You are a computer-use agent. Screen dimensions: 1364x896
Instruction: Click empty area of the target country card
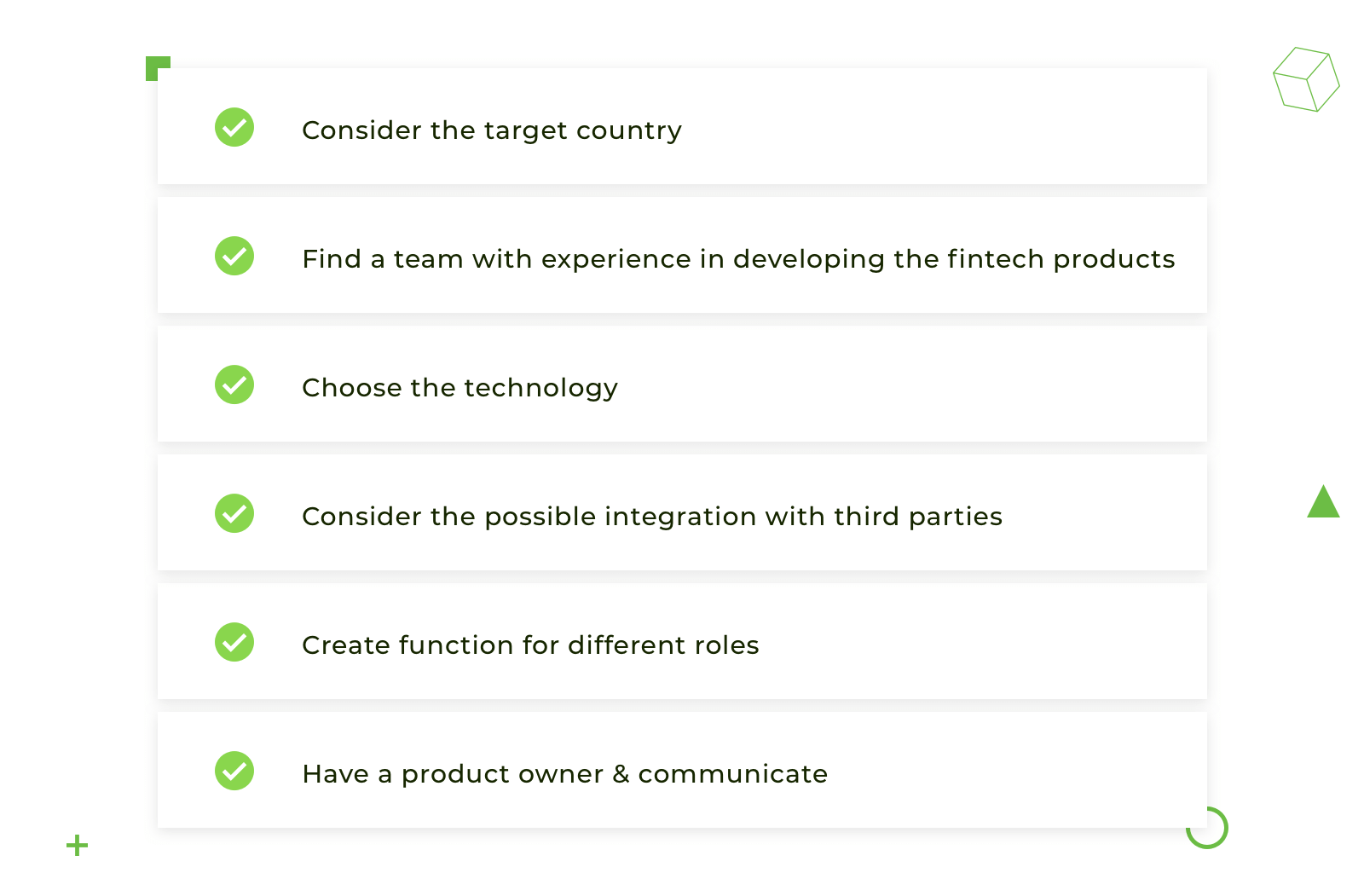(x=938, y=127)
